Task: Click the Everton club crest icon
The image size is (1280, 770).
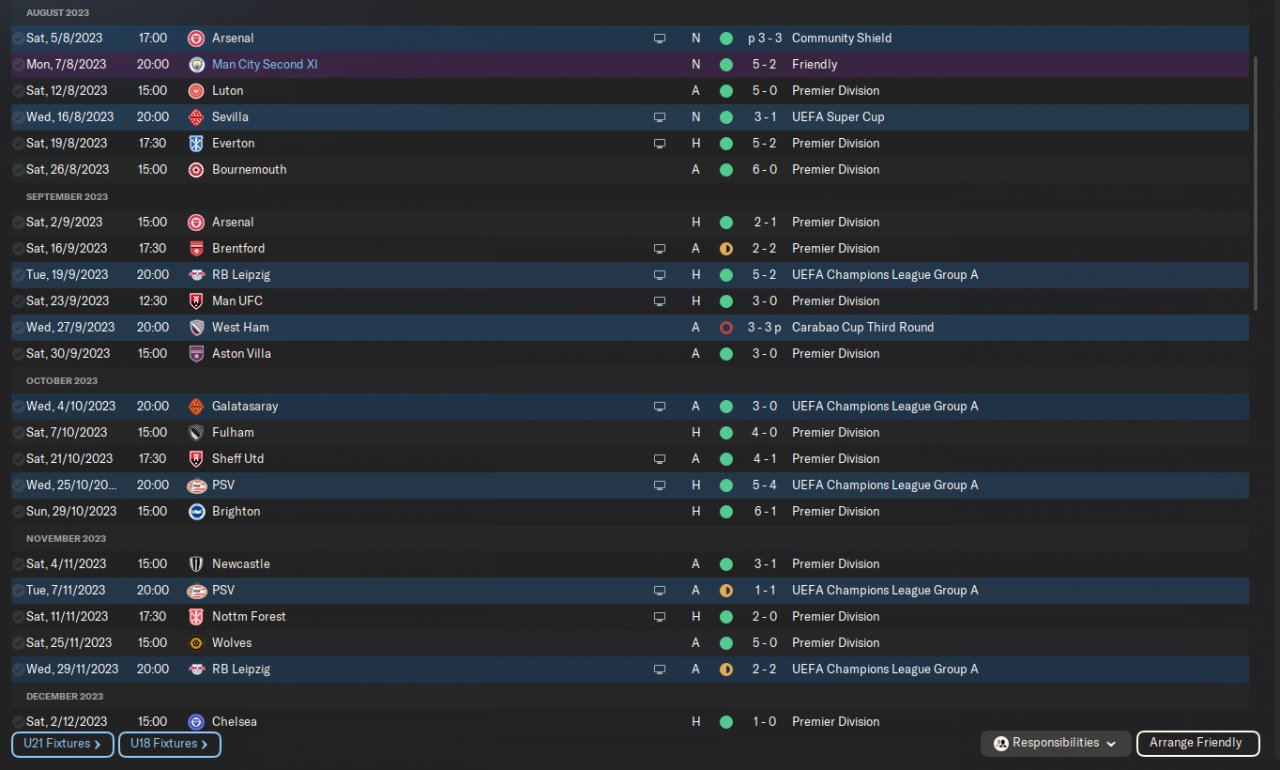Action: (x=196, y=143)
